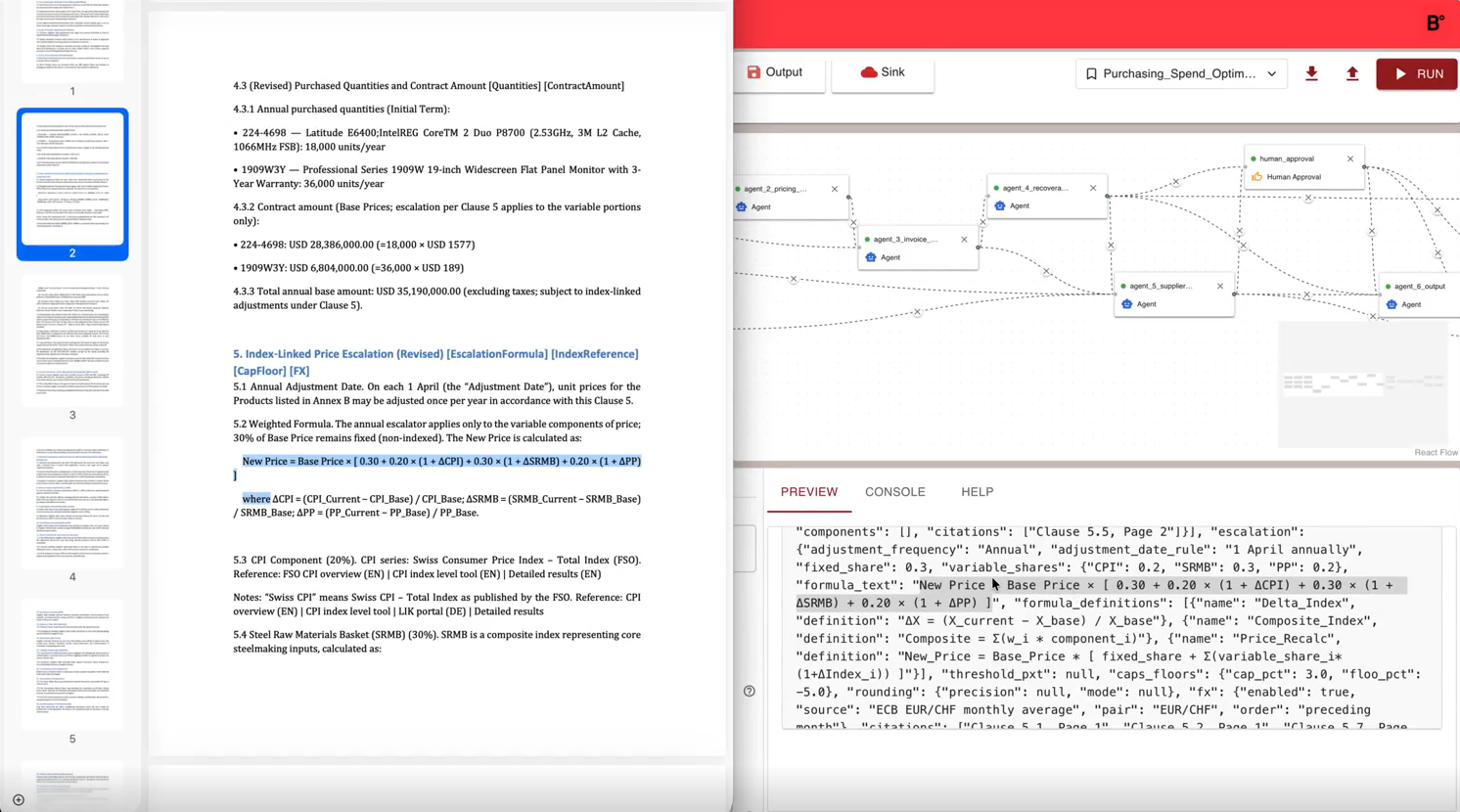This screenshot has height=812, width=1460.
Task: Click the Sink button
Action: (883, 73)
